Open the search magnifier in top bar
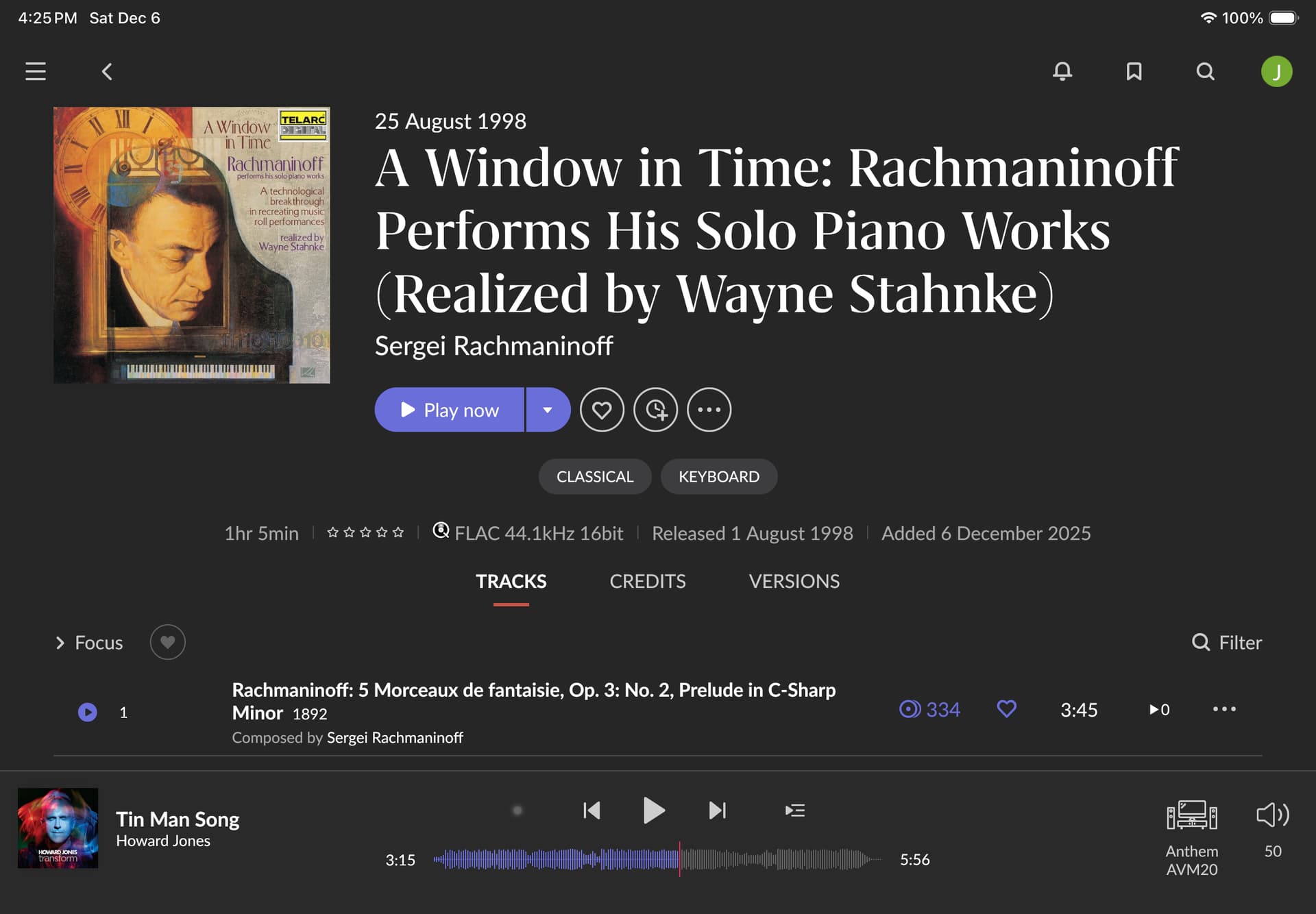1316x914 pixels. point(1205,71)
